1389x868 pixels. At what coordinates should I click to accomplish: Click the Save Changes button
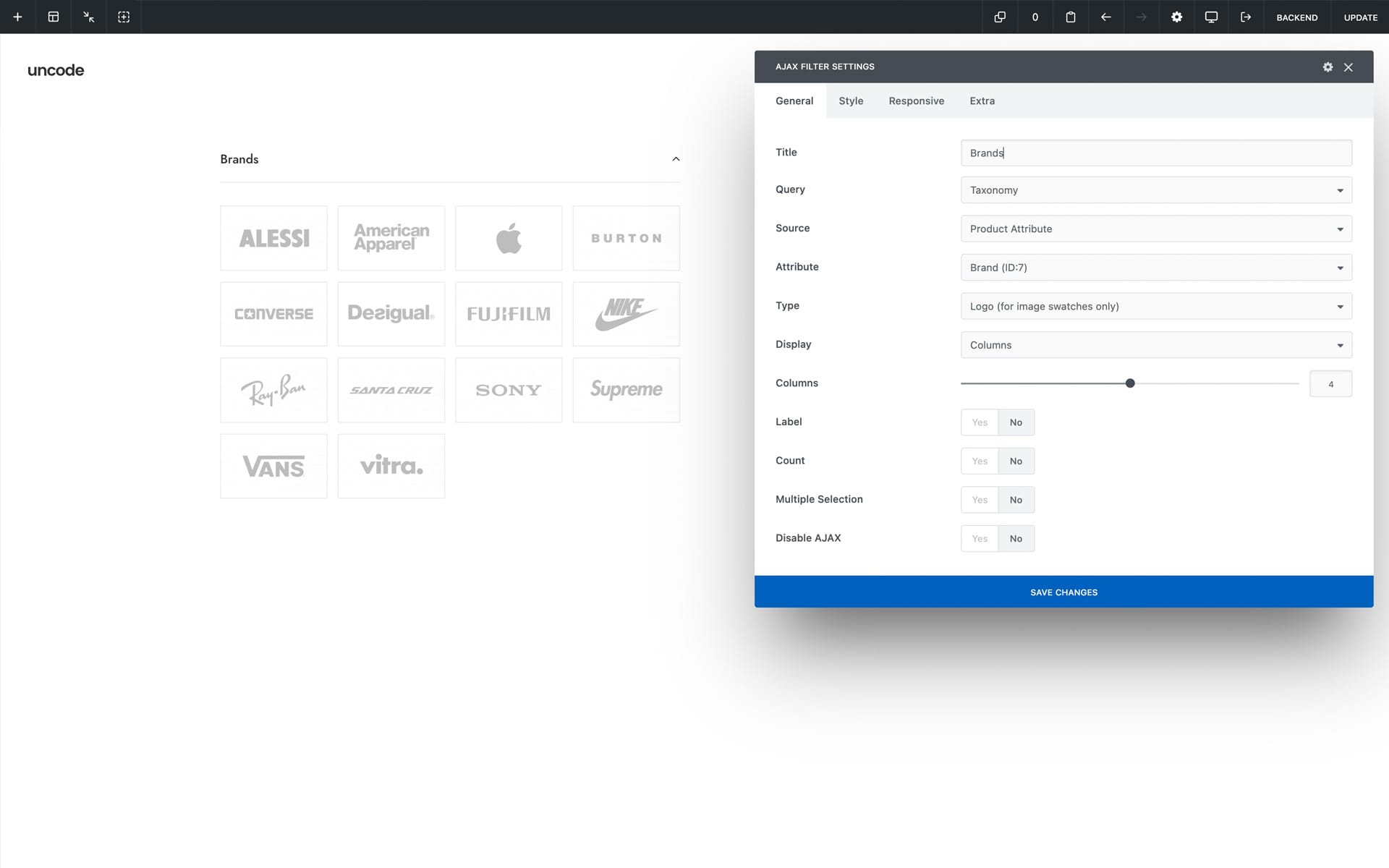click(1063, 592)
